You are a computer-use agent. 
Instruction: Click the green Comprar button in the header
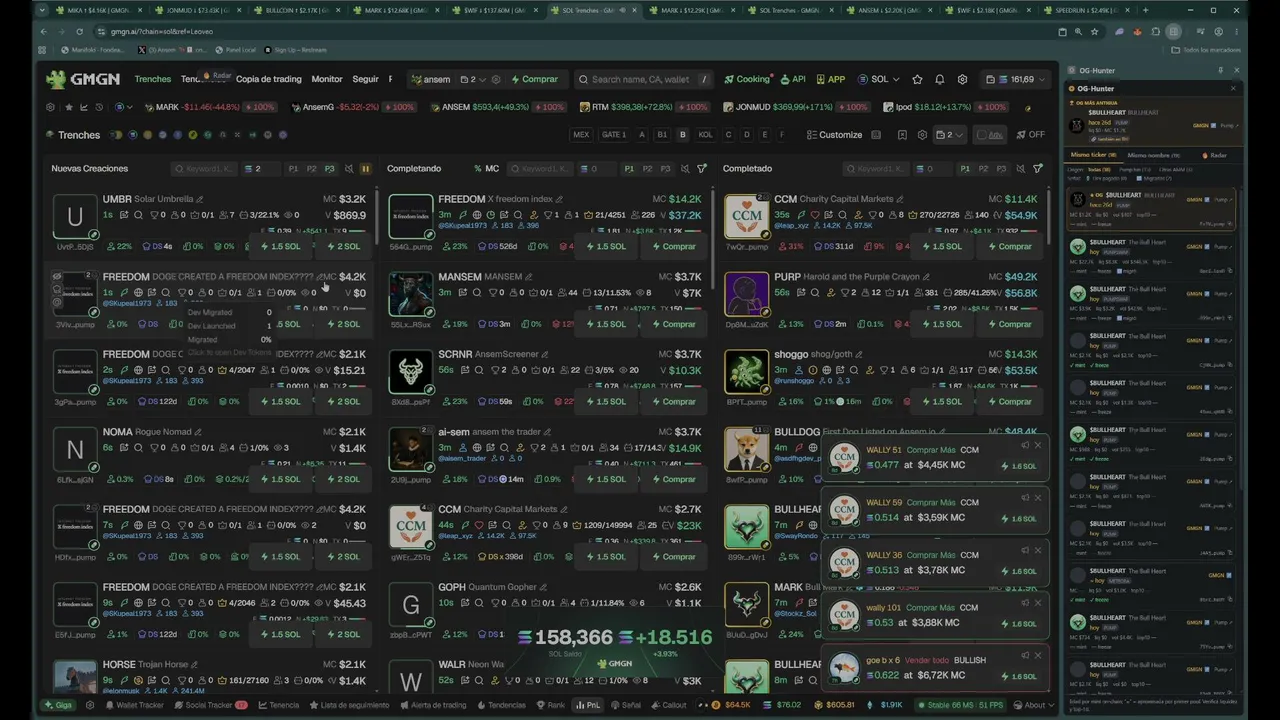click(x=534, y=79)
